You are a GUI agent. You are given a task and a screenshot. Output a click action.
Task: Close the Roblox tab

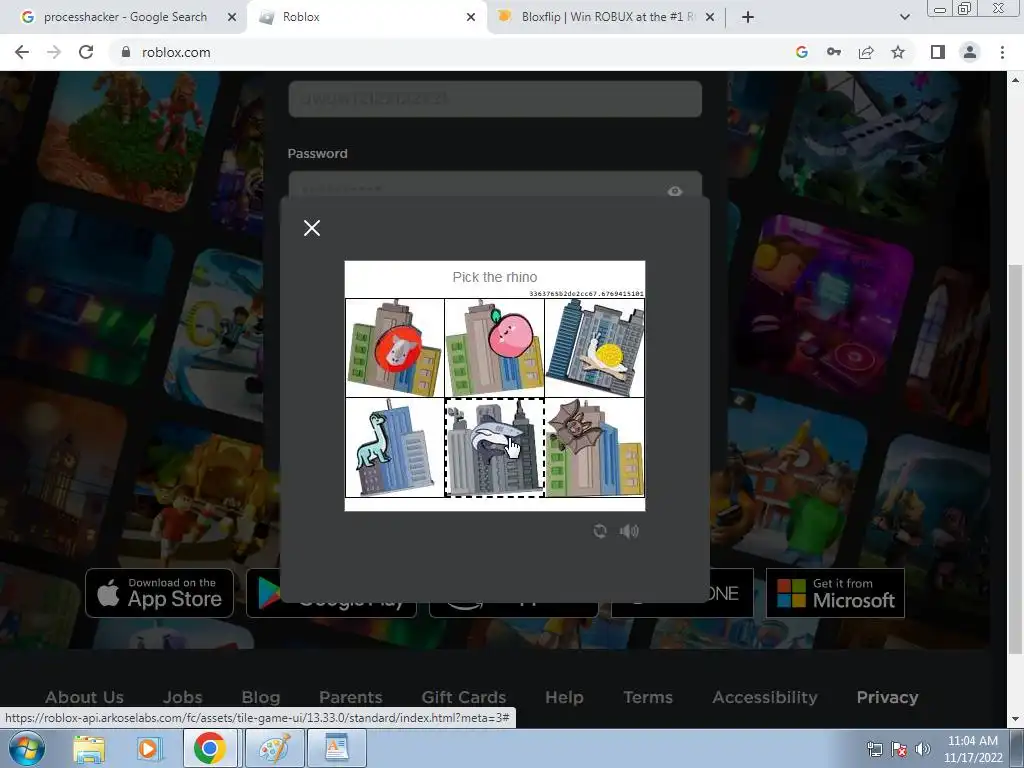pos(471,17)
